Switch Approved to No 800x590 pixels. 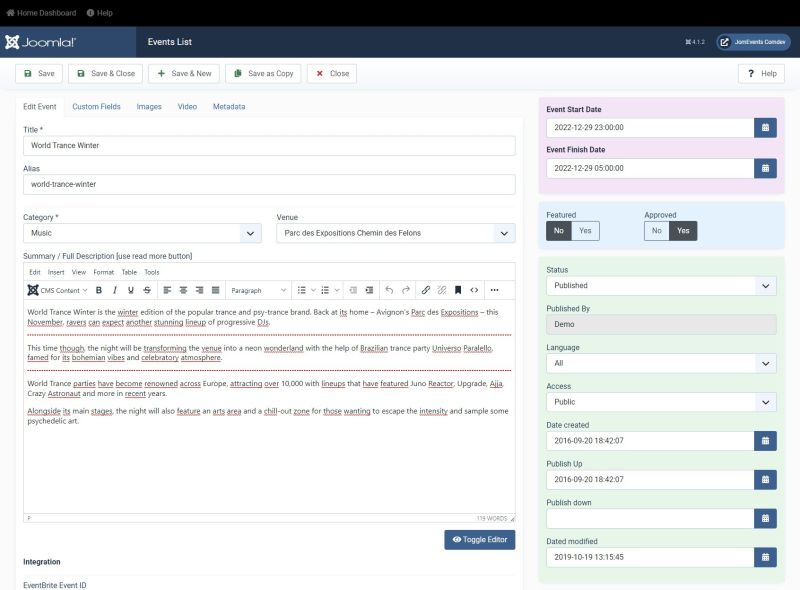click(x=657, y=230)
